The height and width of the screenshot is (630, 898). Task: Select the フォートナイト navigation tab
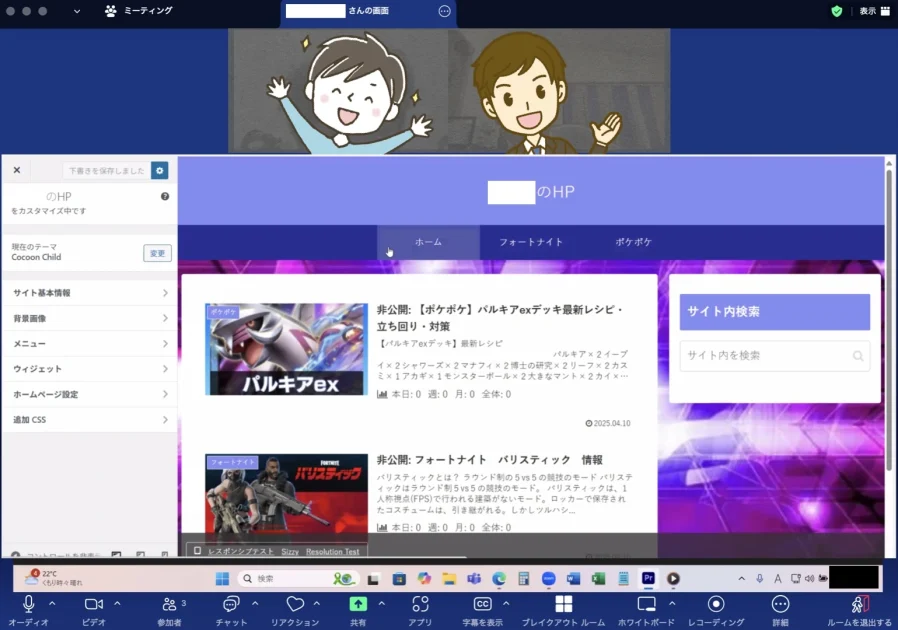531,242
